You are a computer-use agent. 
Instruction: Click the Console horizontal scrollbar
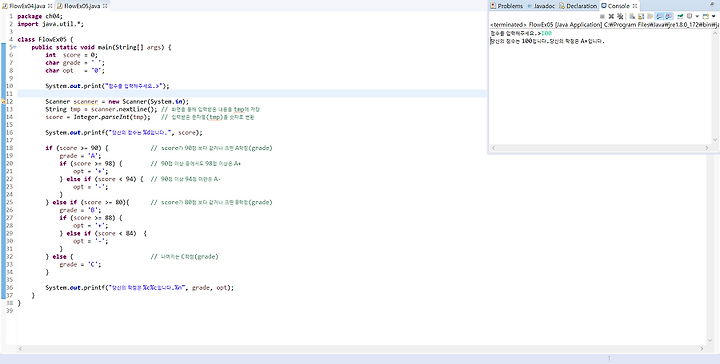click(x=600, y=148)
